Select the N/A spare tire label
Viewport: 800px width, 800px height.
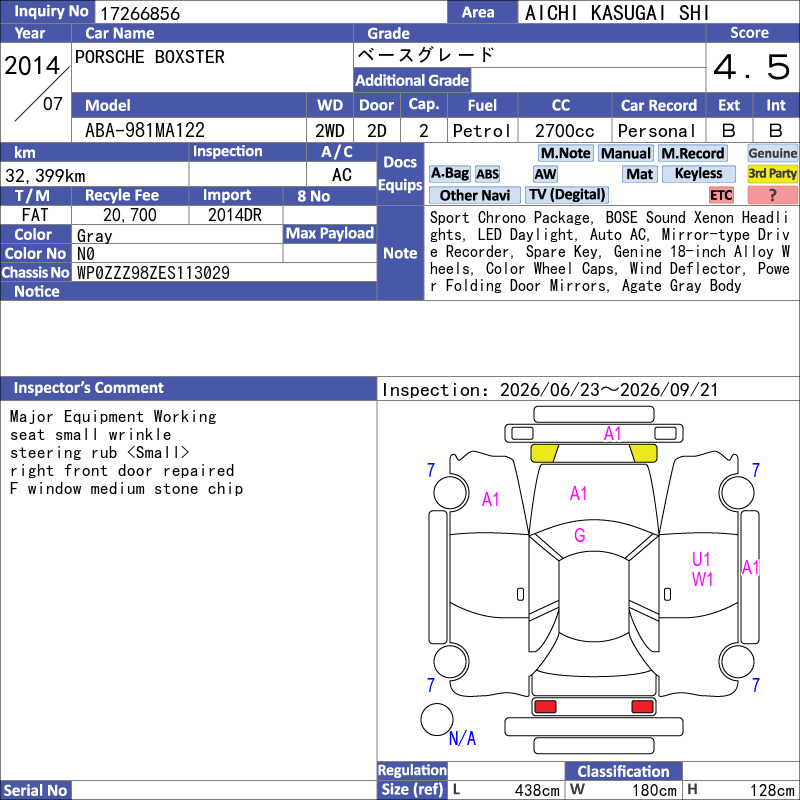462,738
